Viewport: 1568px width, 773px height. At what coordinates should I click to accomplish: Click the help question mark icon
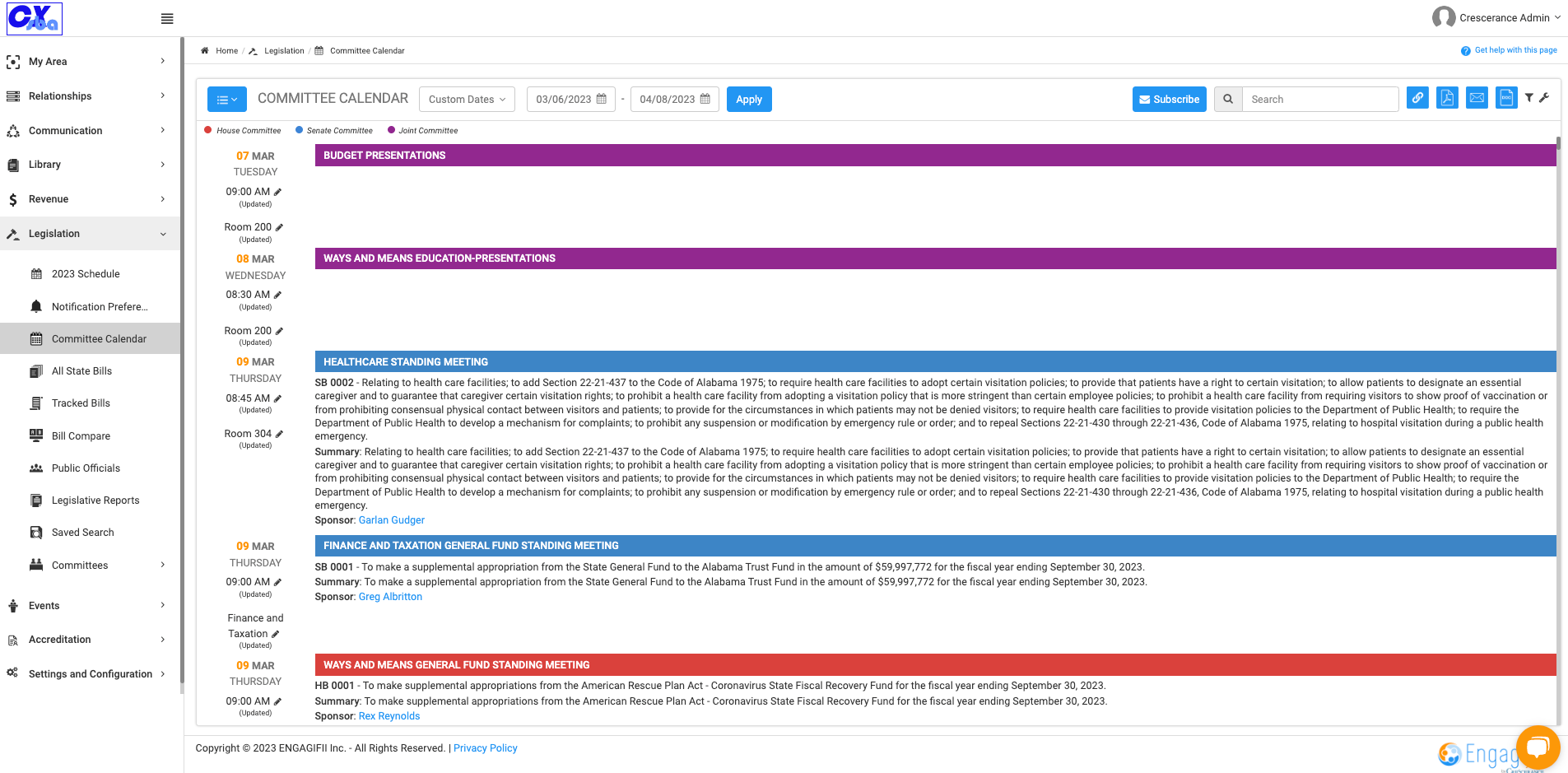coord(1465,51)
